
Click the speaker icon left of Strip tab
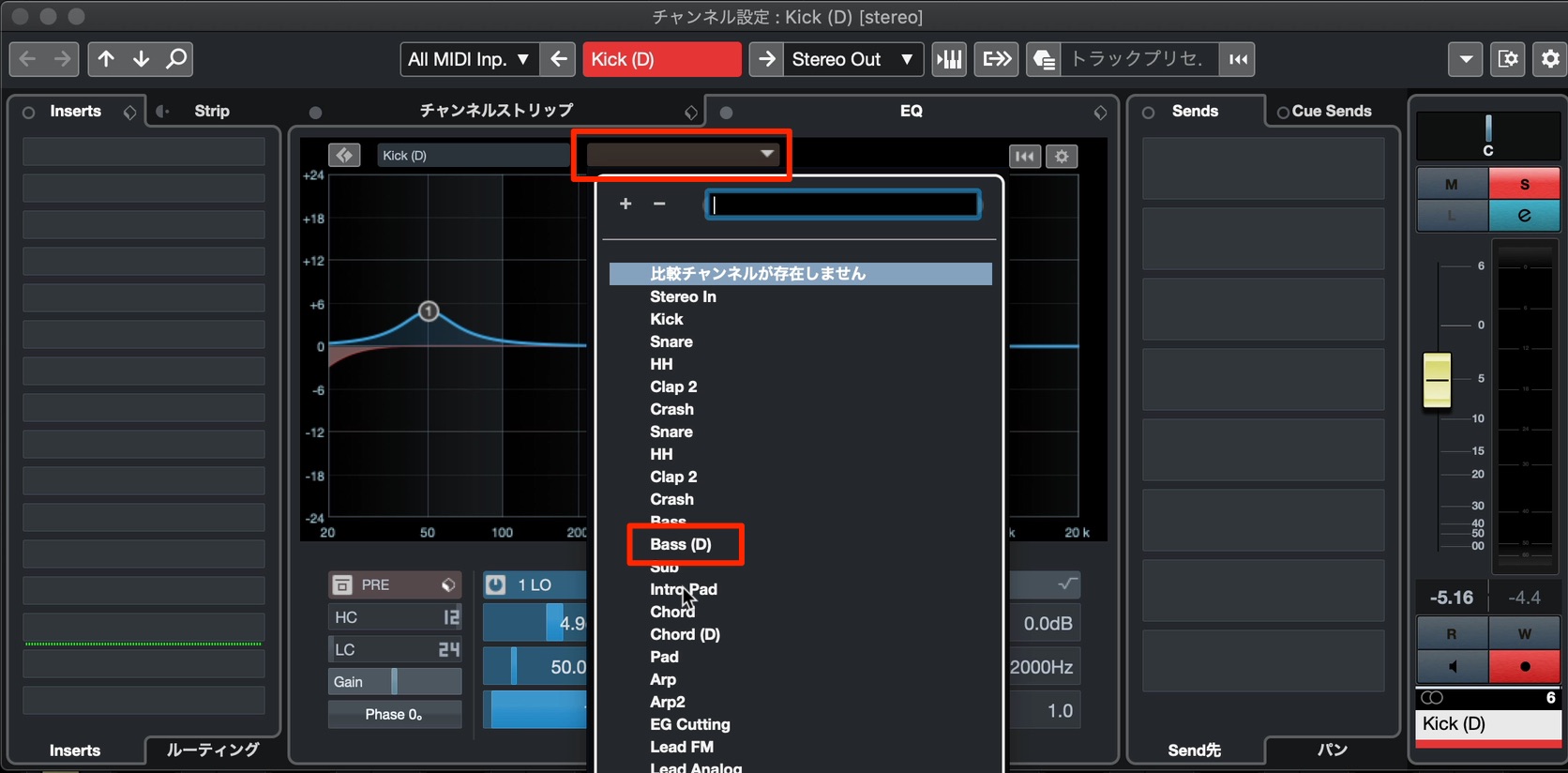(162, 111)
